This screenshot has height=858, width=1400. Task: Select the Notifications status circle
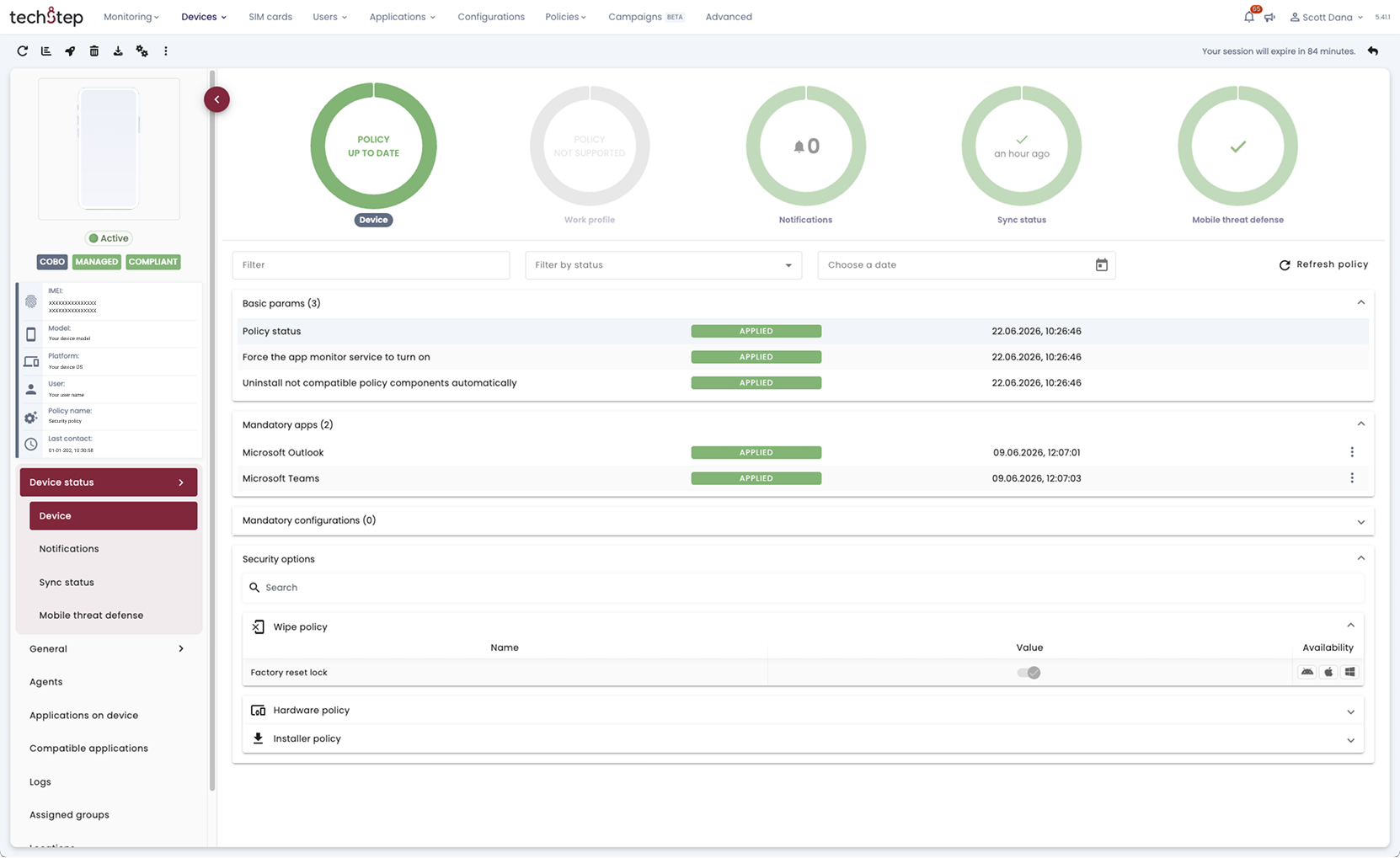pyautogui.click(x=805, y=147)
